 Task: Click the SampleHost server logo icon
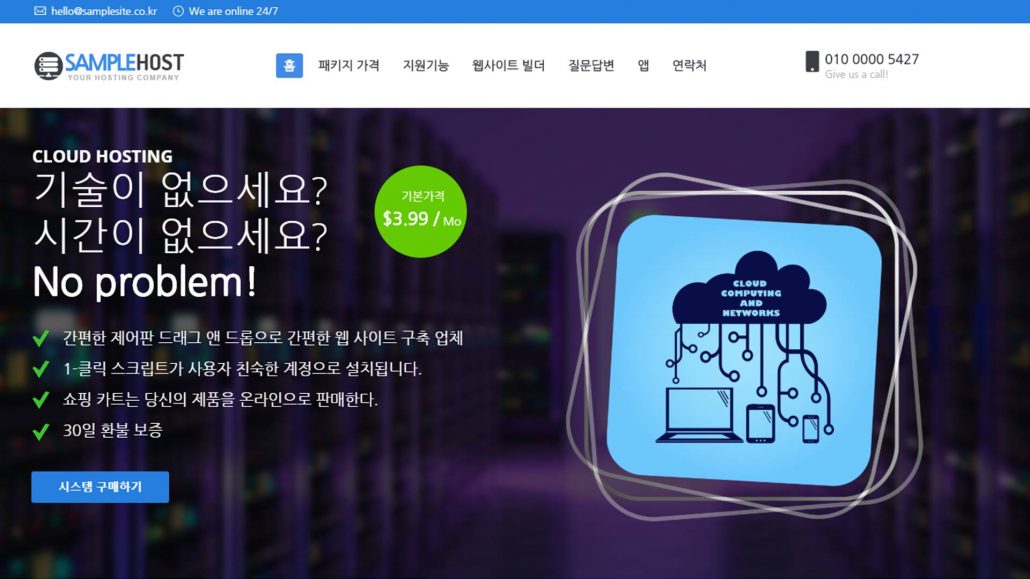(48, 66)
